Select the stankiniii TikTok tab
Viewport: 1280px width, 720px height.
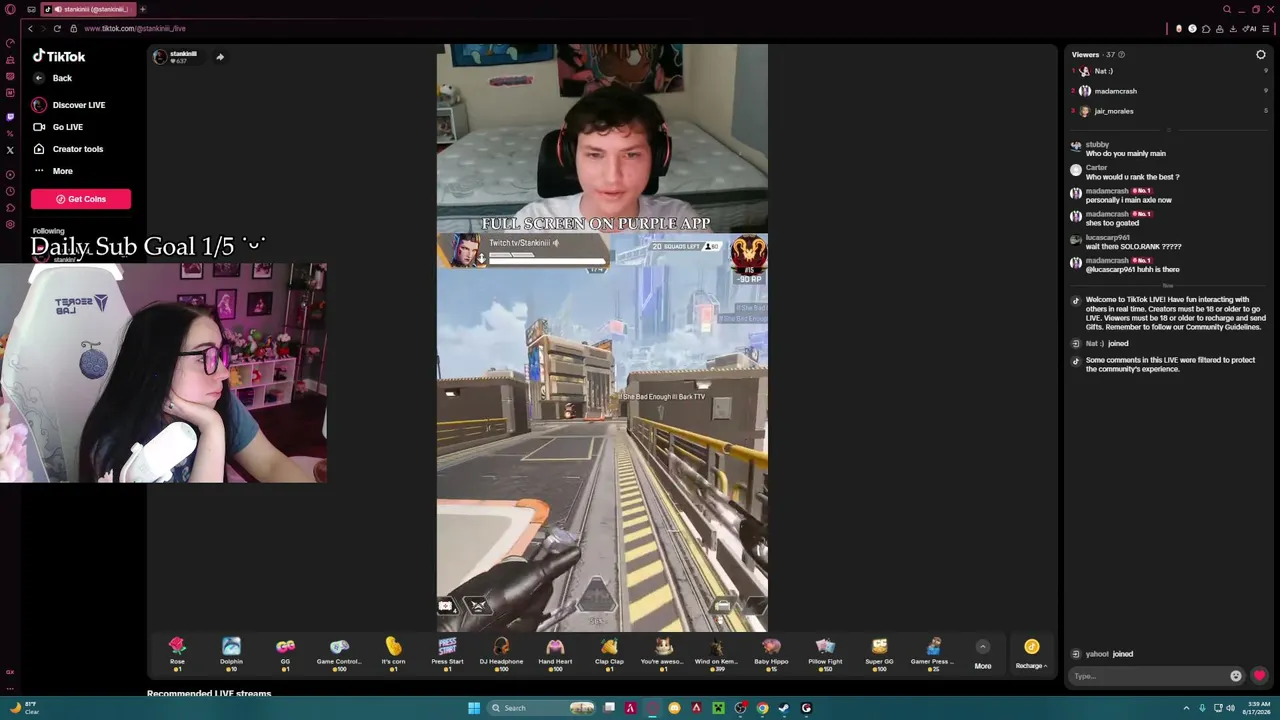click(88, 9)
